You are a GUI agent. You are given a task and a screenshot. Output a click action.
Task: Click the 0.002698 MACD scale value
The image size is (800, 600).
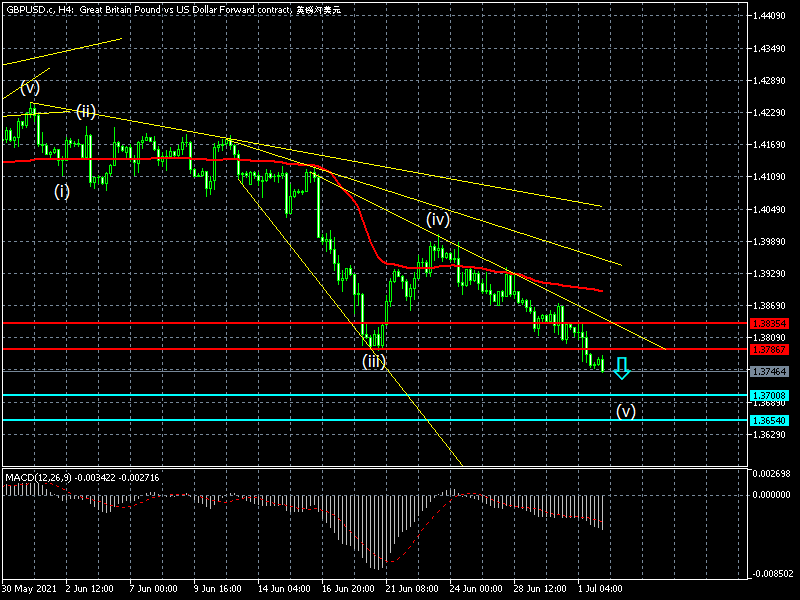pos(771,473)
